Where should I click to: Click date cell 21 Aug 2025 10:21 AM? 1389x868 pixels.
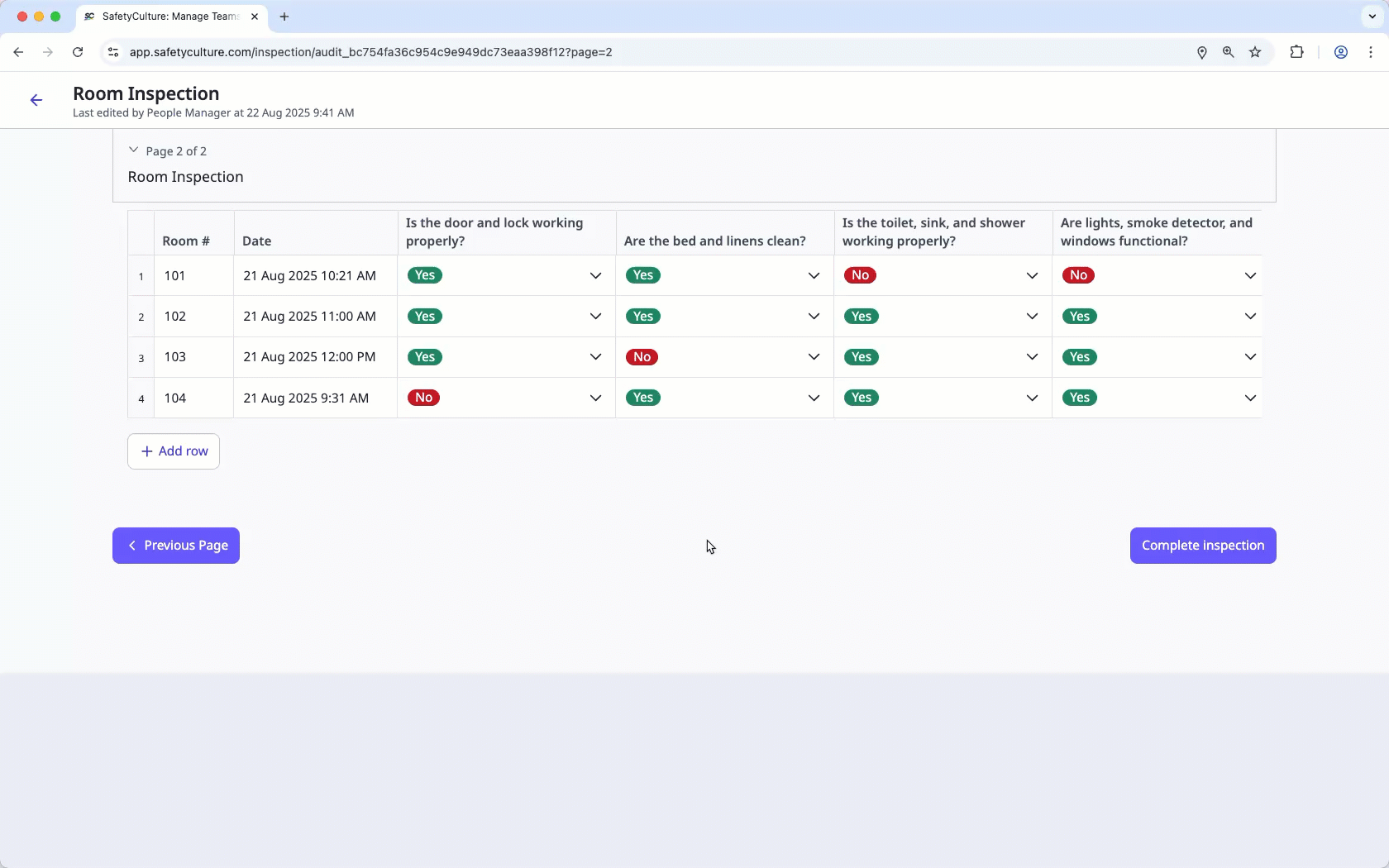click(315, 275)
